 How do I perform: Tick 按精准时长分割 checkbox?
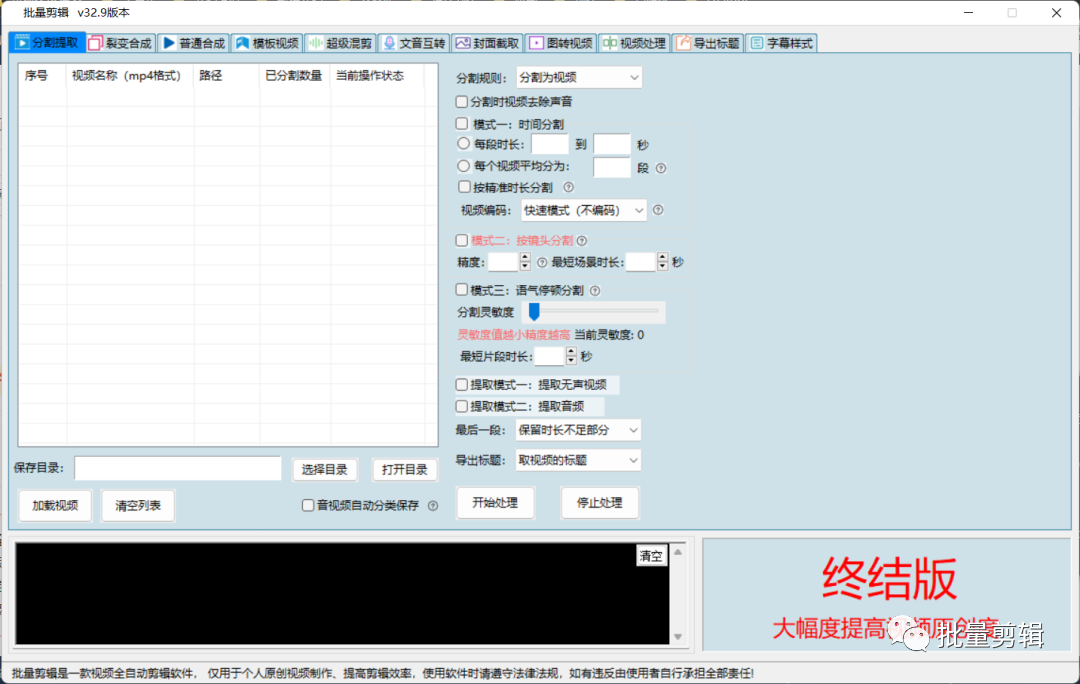click(464, 187)
